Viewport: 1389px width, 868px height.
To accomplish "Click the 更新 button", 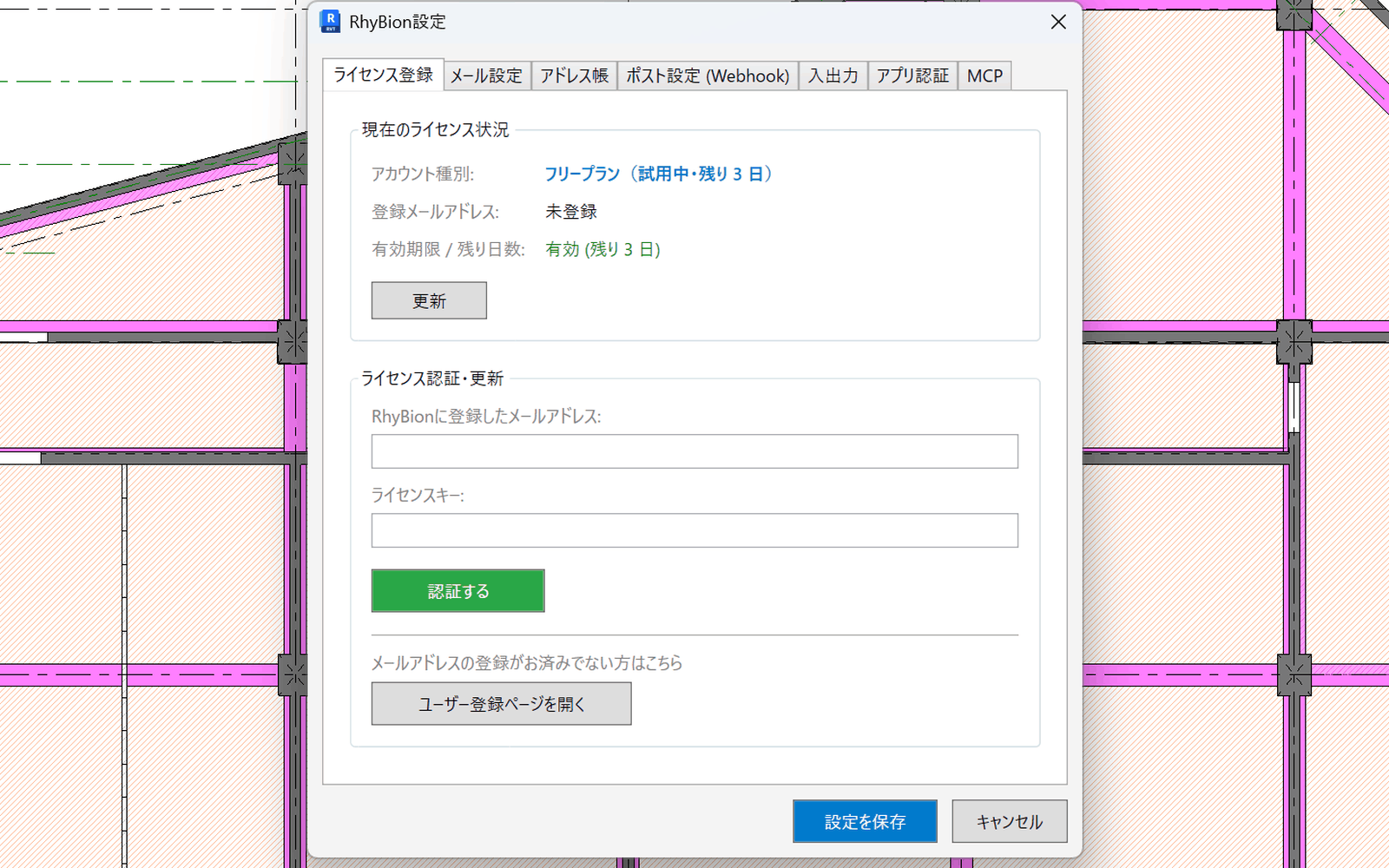I will coord(429,300).
